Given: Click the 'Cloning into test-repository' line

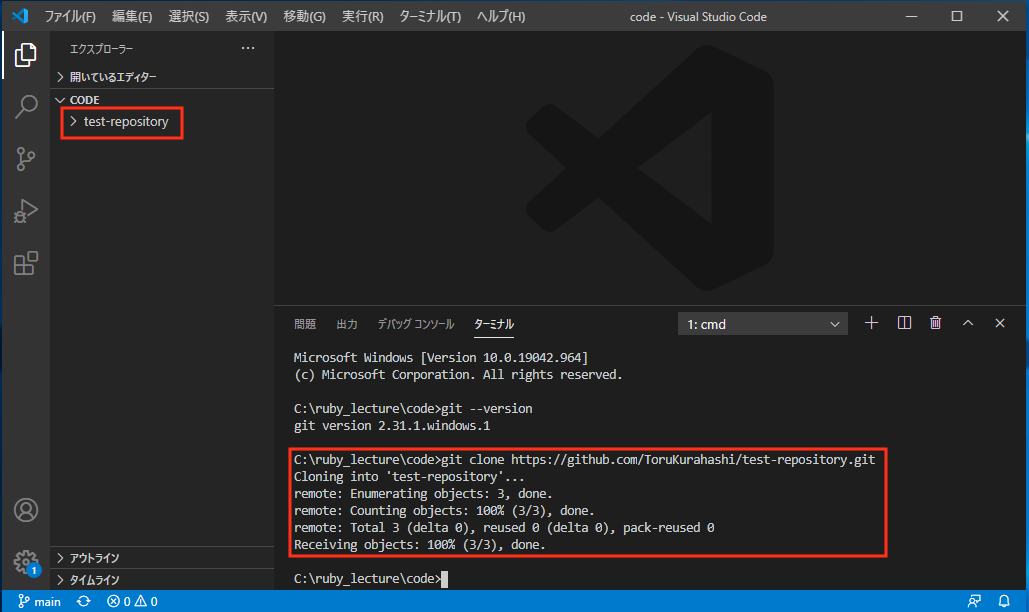Looking at the screenshot, I should (409, 477).
